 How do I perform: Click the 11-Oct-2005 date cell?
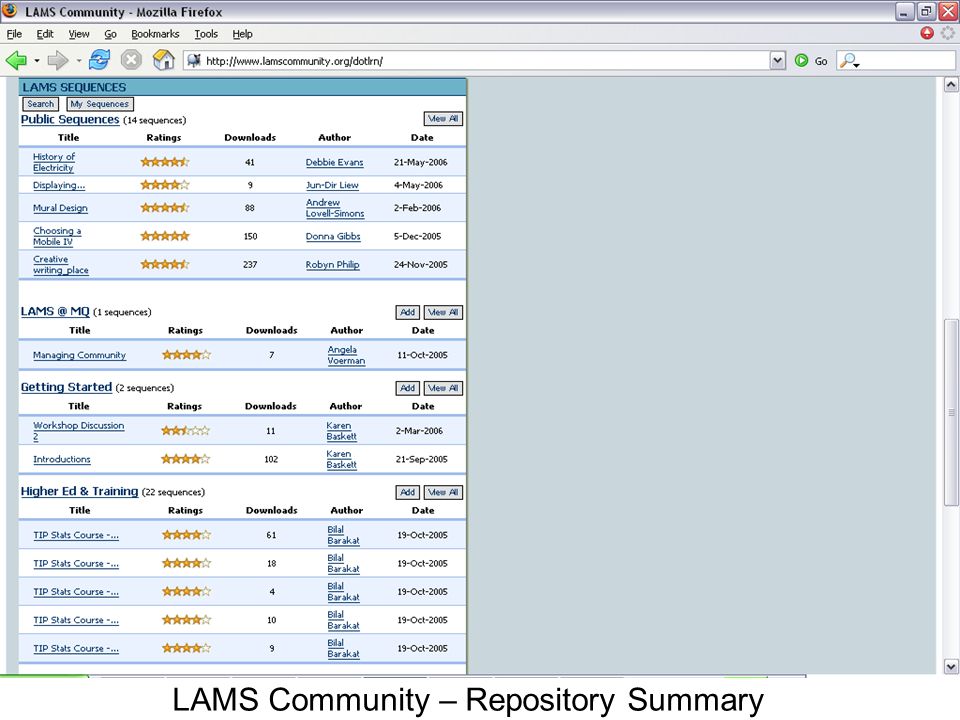pyautogui.click(x=422, y=355)
